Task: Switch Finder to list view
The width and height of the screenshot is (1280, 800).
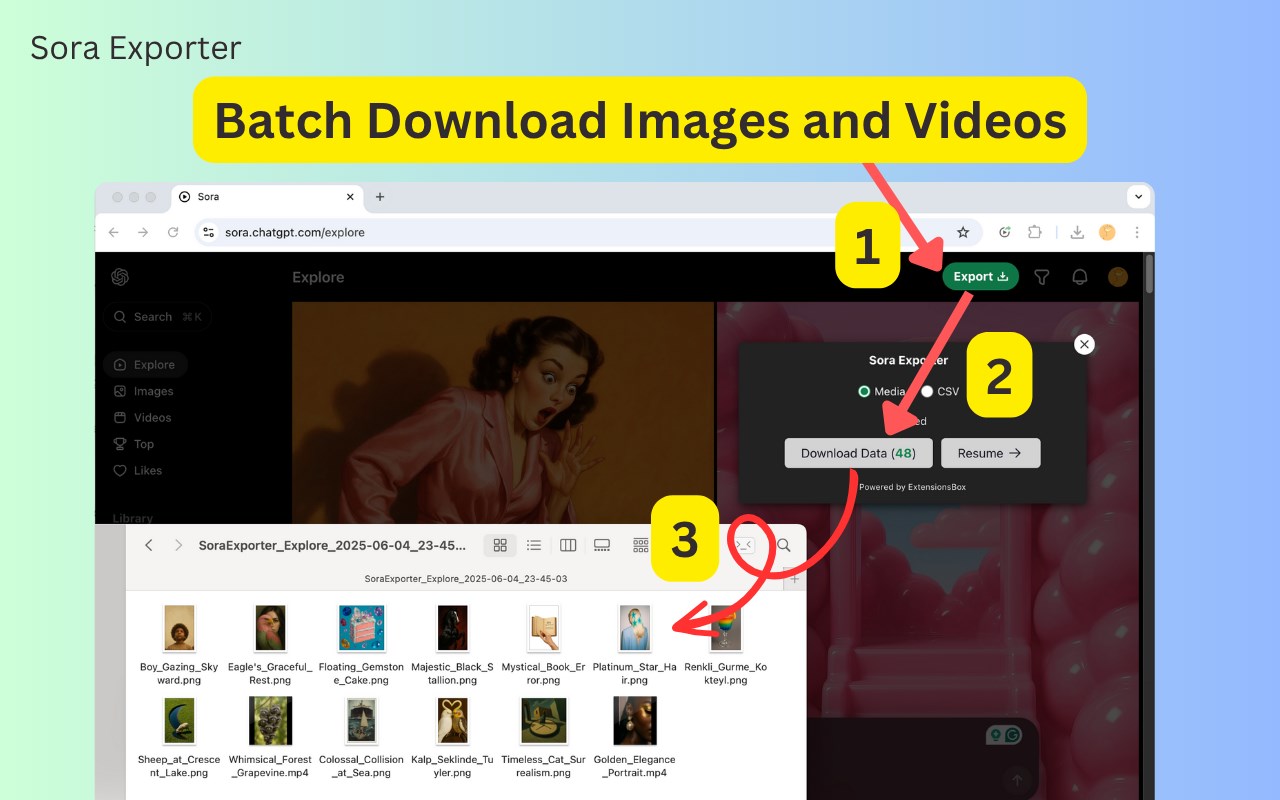Action: [534, 545]
